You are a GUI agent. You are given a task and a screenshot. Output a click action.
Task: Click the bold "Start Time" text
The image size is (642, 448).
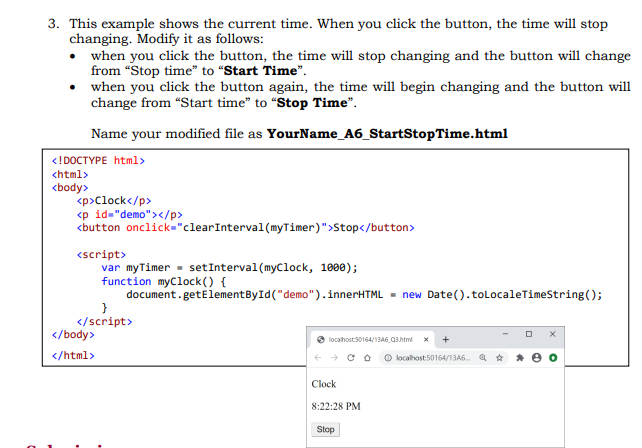[x=260, y=70]
